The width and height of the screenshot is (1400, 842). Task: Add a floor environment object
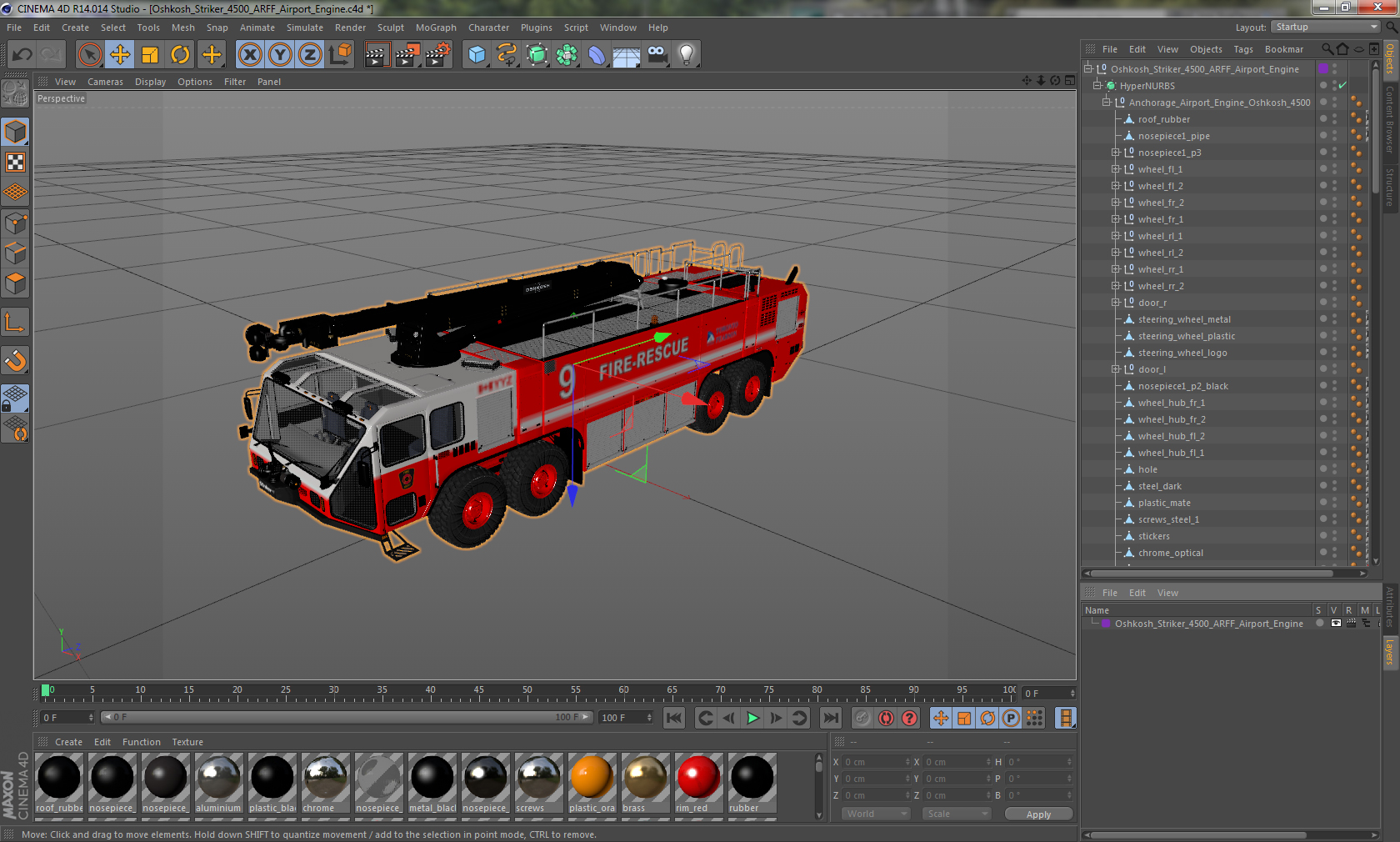(627, 55)
